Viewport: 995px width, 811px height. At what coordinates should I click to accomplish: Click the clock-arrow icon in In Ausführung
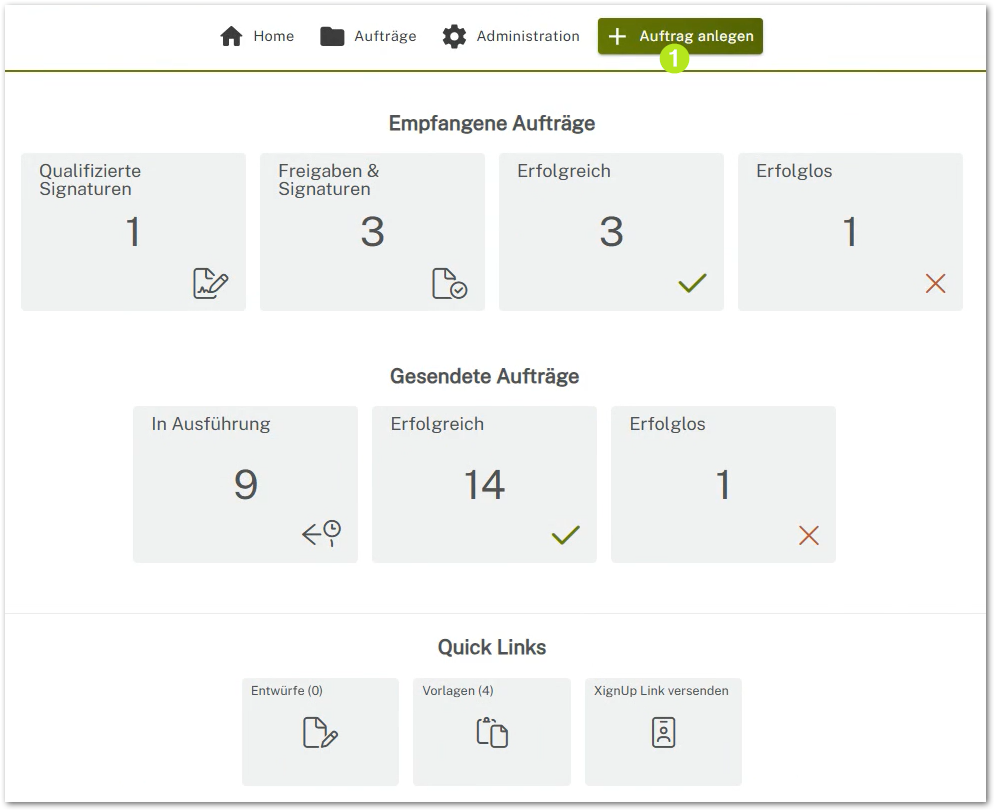pos(322,534)
